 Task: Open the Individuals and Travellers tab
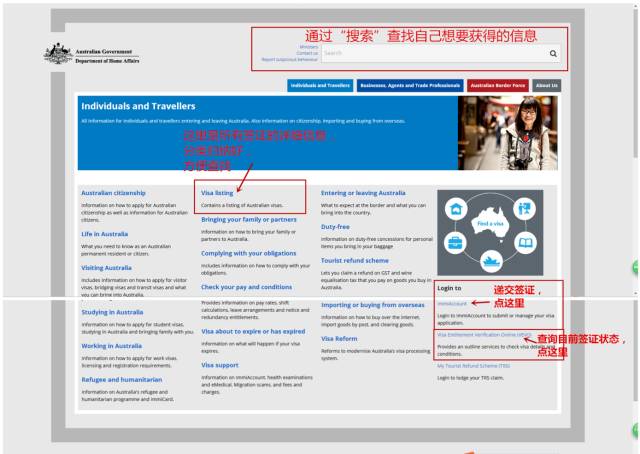pos(320,85)
